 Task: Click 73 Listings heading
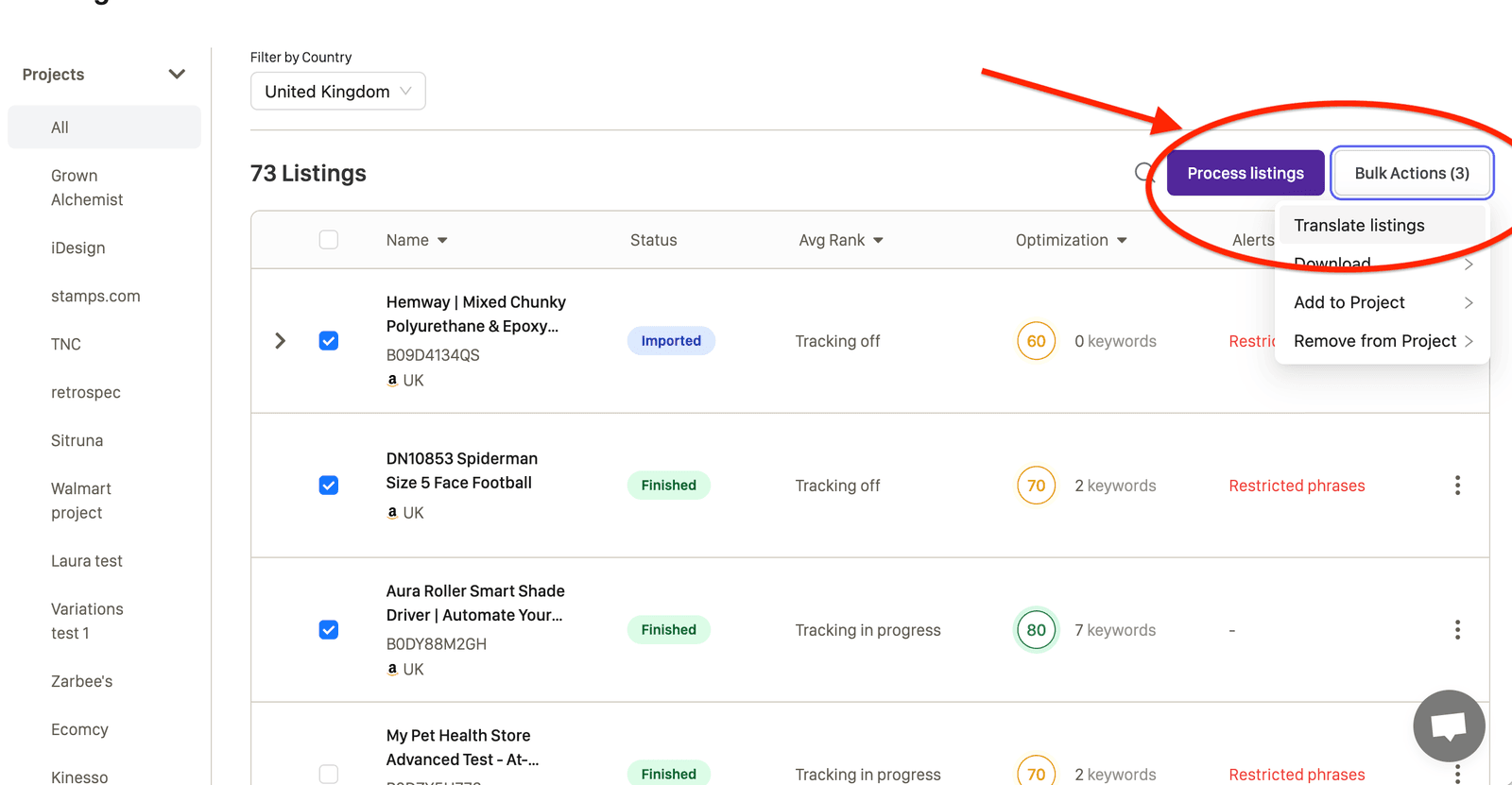coord(308,173)
